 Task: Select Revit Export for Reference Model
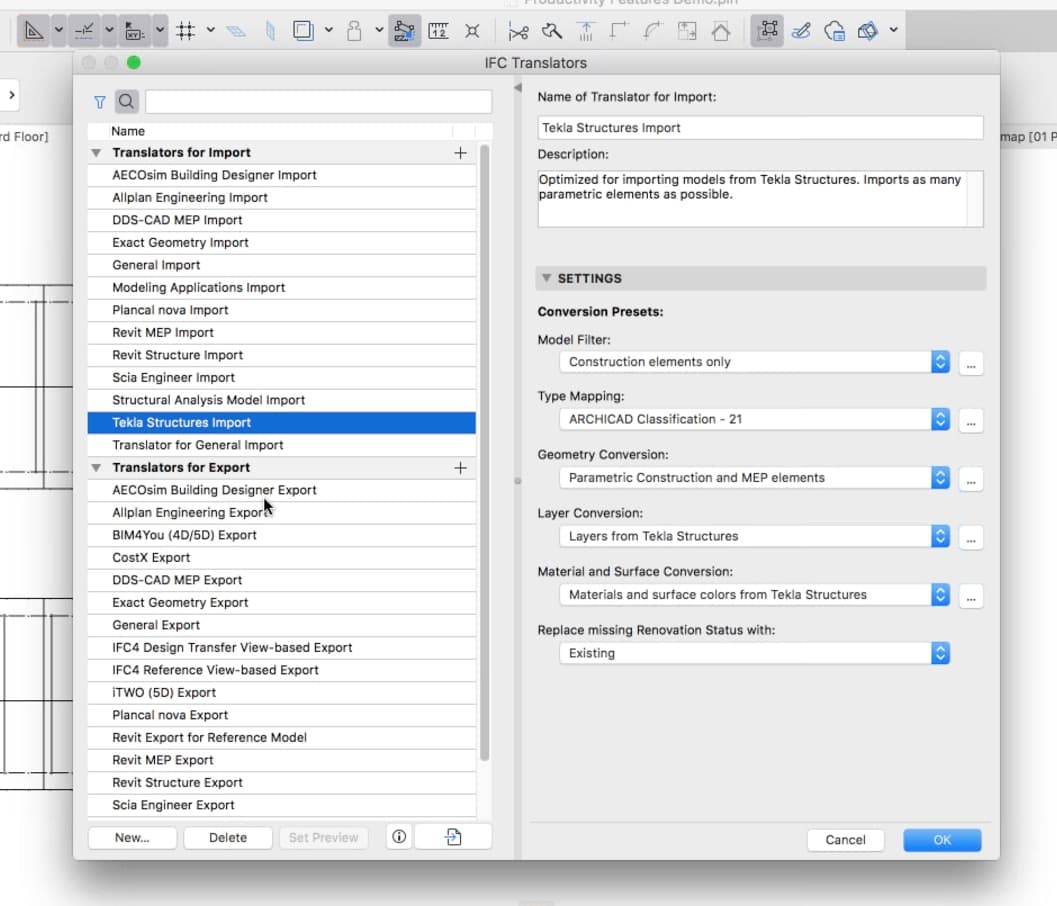pyautogui.click(x=282, y=737)
